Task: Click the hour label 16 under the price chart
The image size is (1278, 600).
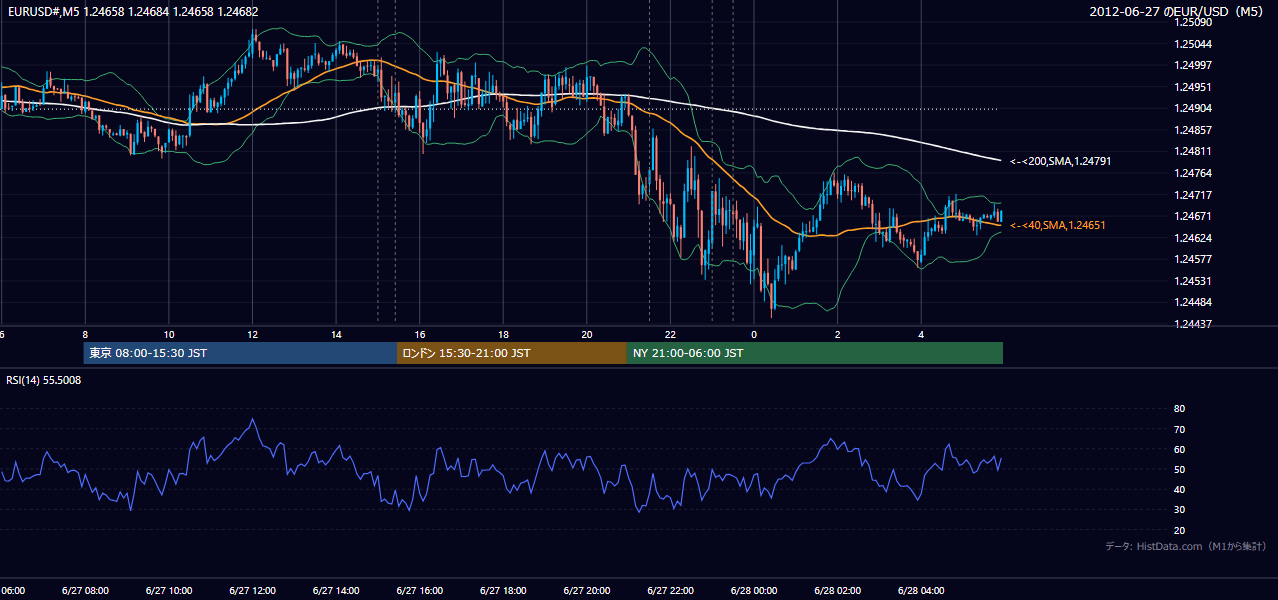Action: (420, 334)
